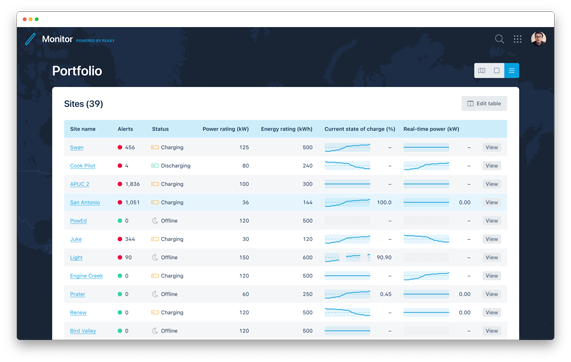Click the Edit table button
This screenshot has width=571, height=362.
[x=484, y=103]
